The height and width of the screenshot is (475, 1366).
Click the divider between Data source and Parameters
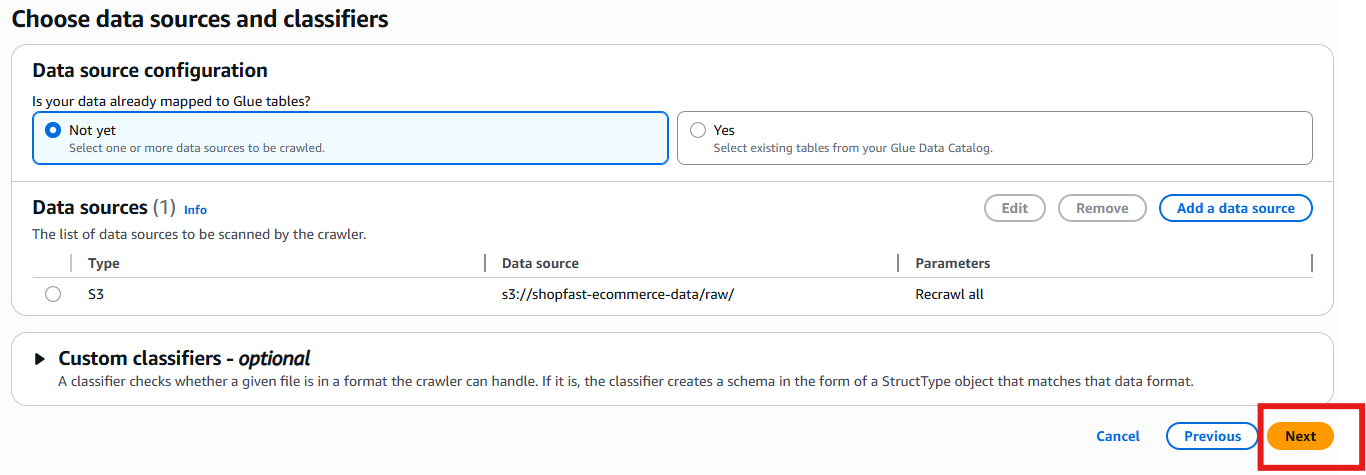click(x=898, y=263)
